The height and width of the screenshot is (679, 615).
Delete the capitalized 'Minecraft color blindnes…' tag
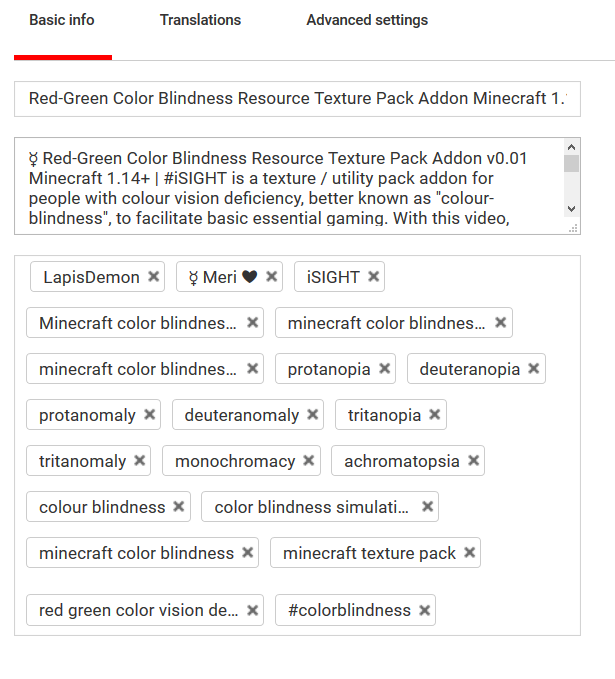[x=252, y=322]
